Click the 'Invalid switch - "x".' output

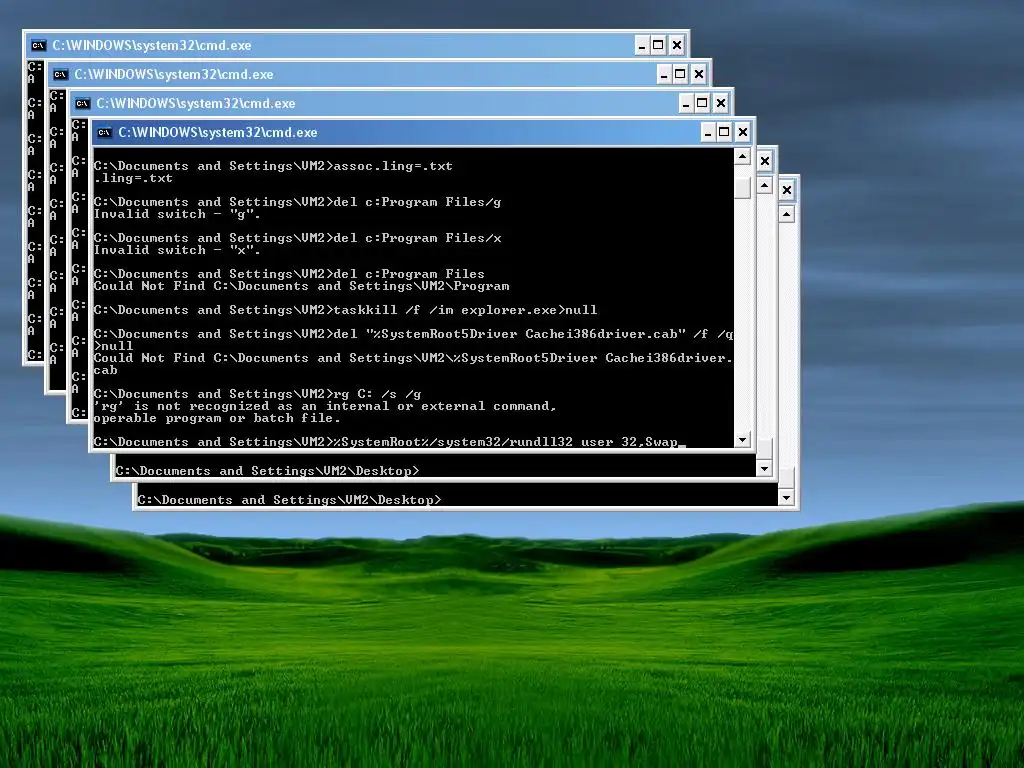pyautogui.click(x=177, y=250)
